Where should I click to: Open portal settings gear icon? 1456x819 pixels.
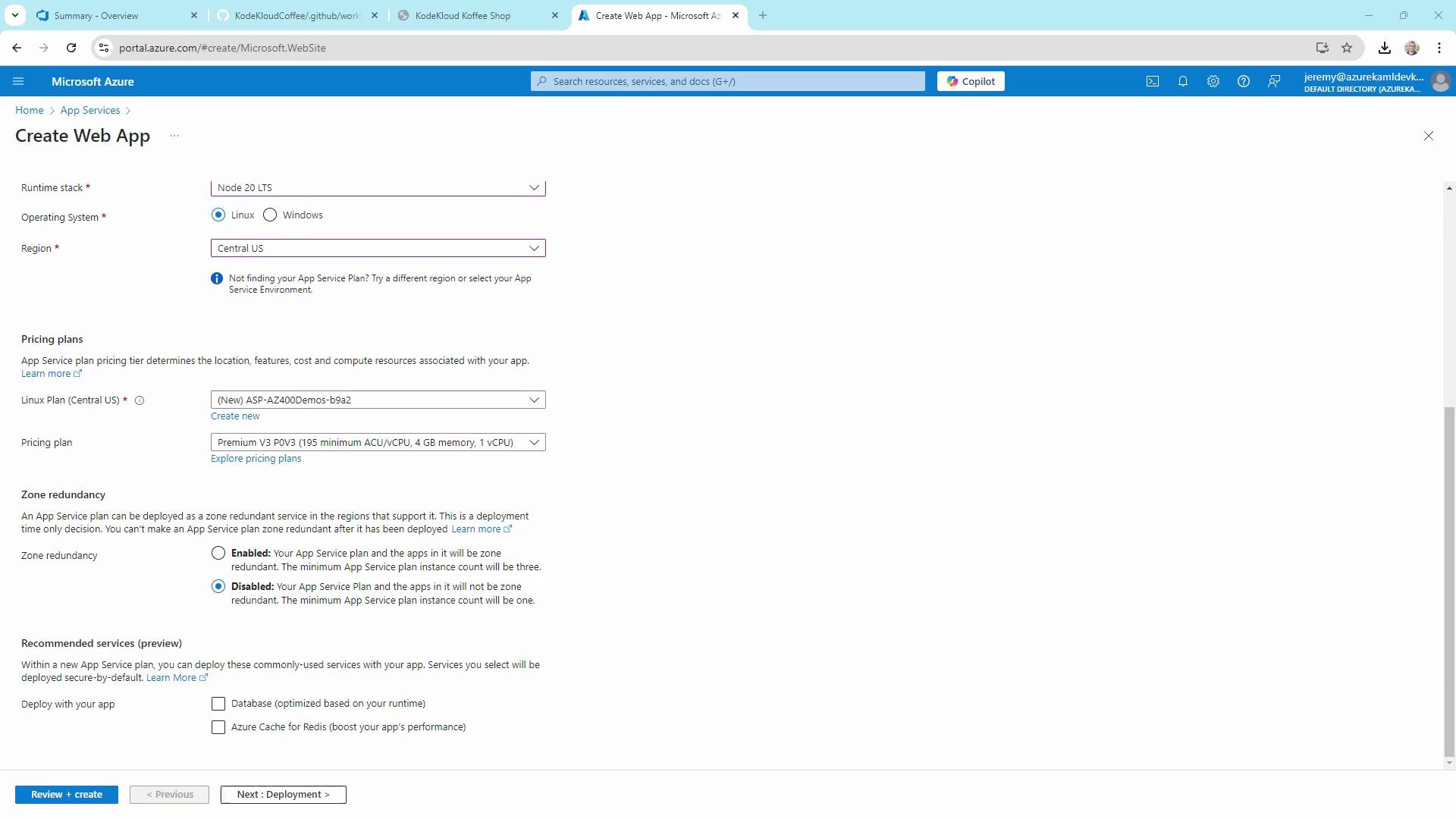(1213, 81)
